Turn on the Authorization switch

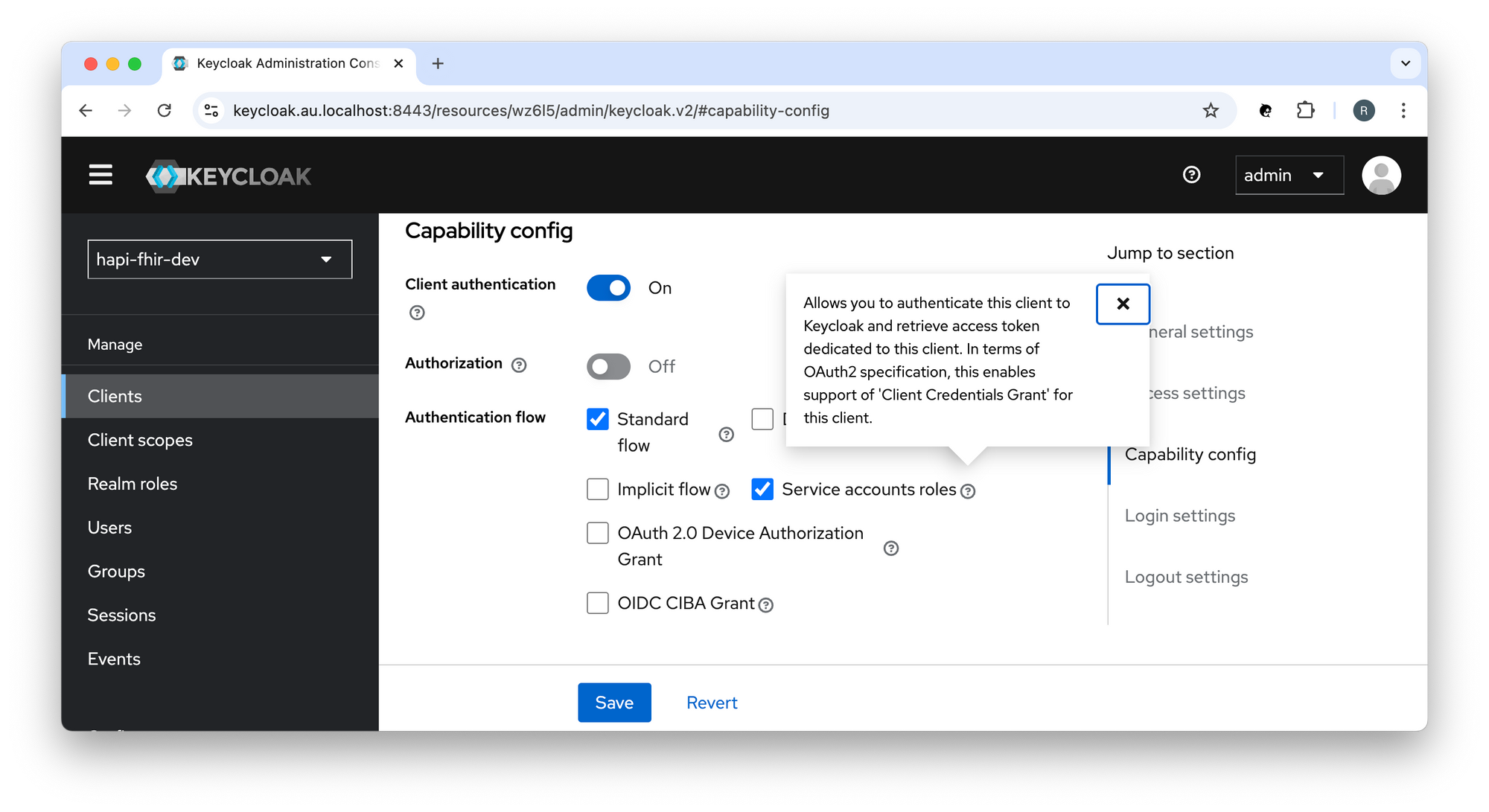608,366
